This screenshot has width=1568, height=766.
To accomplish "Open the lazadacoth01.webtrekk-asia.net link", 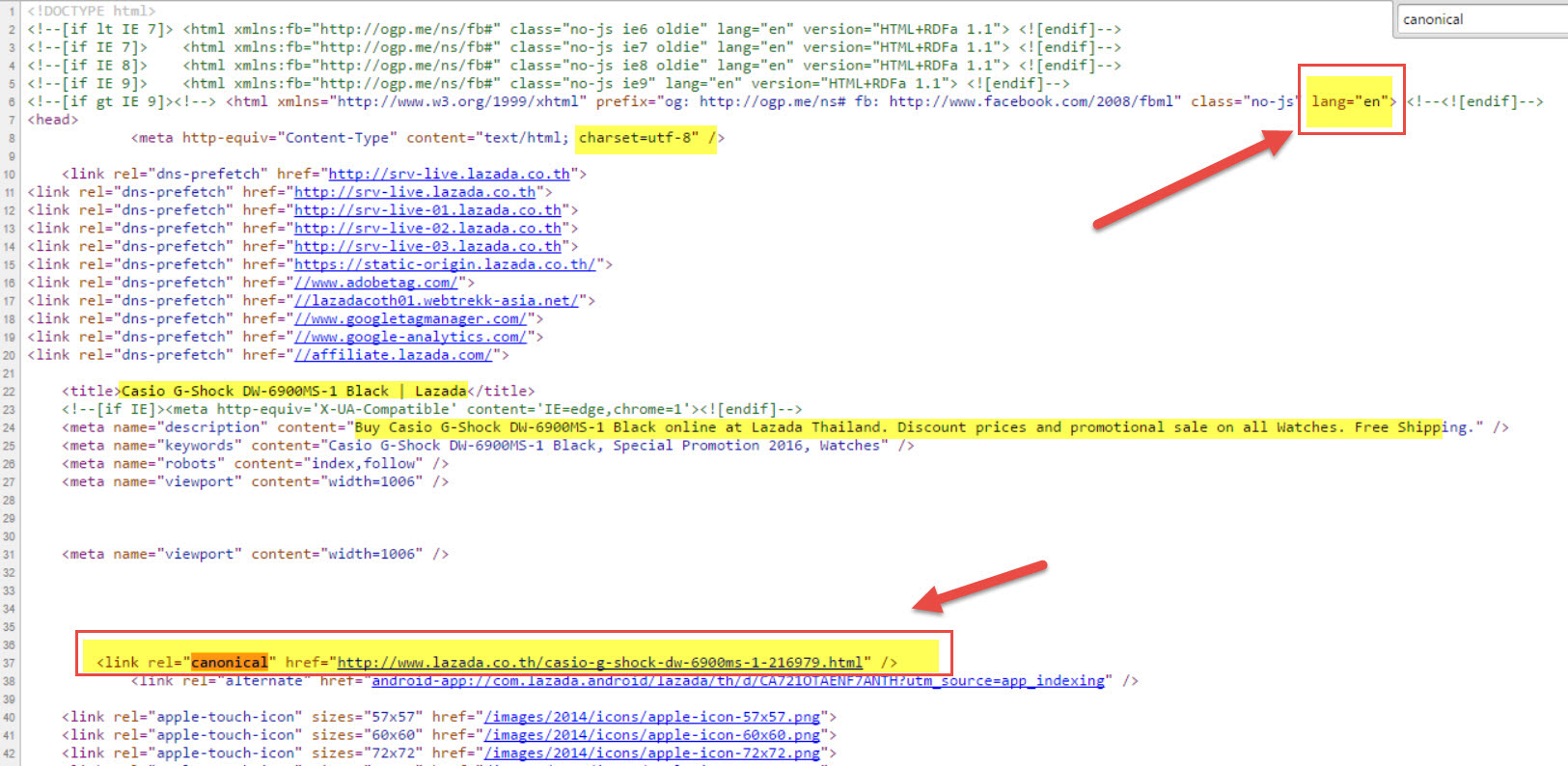I will 436,301.
